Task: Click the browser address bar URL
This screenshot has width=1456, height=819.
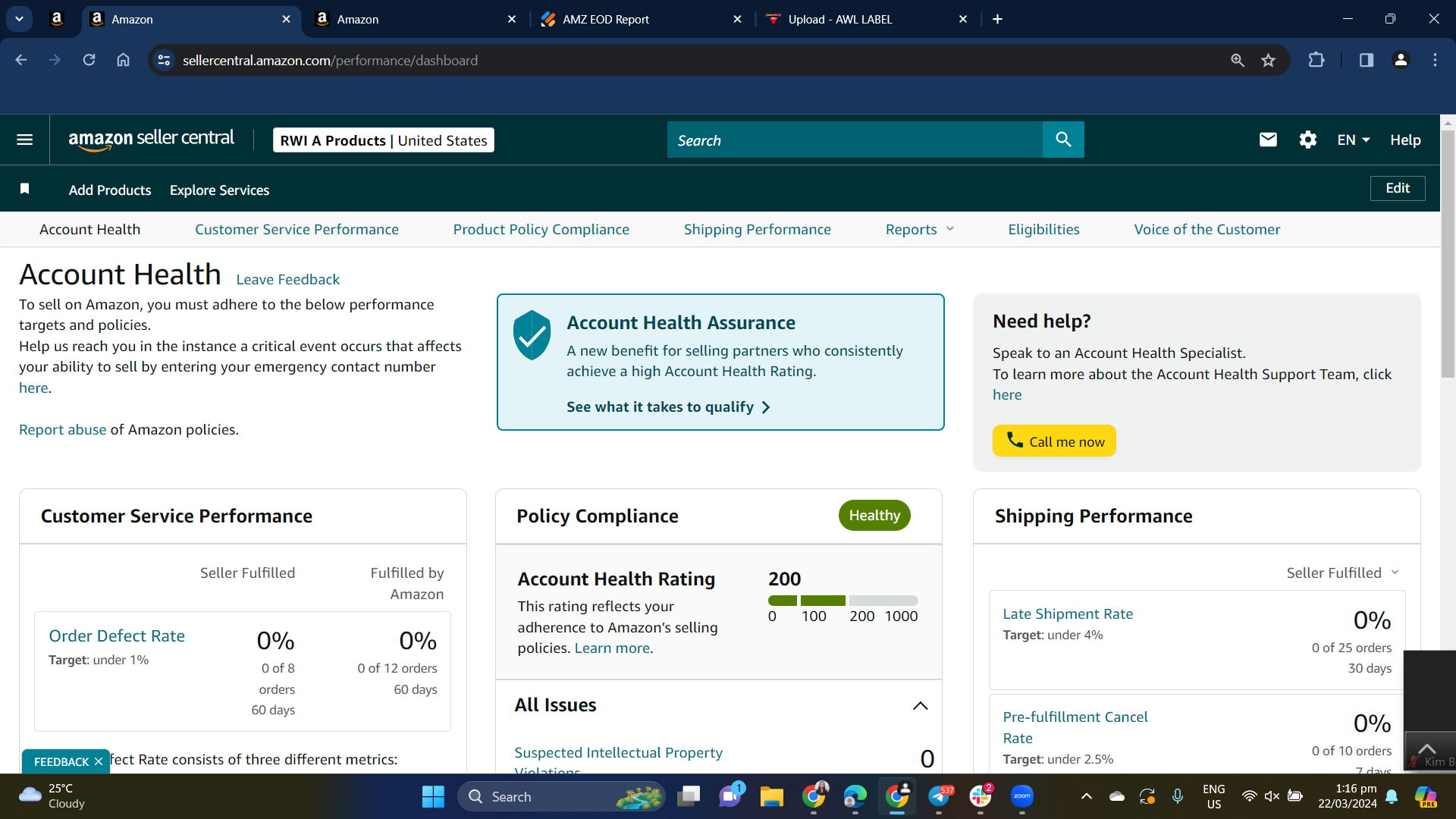Action: click(330, 60)
